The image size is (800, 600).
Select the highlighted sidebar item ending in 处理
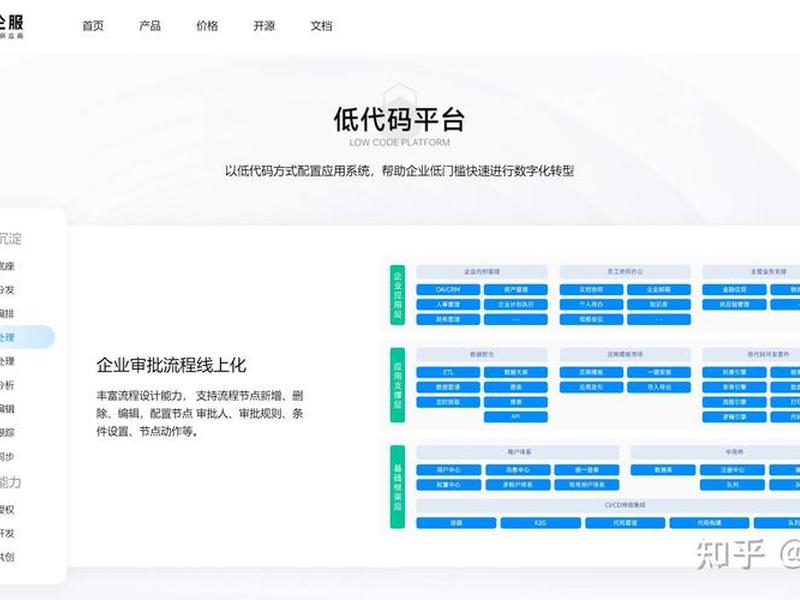[x=26, y=337]
